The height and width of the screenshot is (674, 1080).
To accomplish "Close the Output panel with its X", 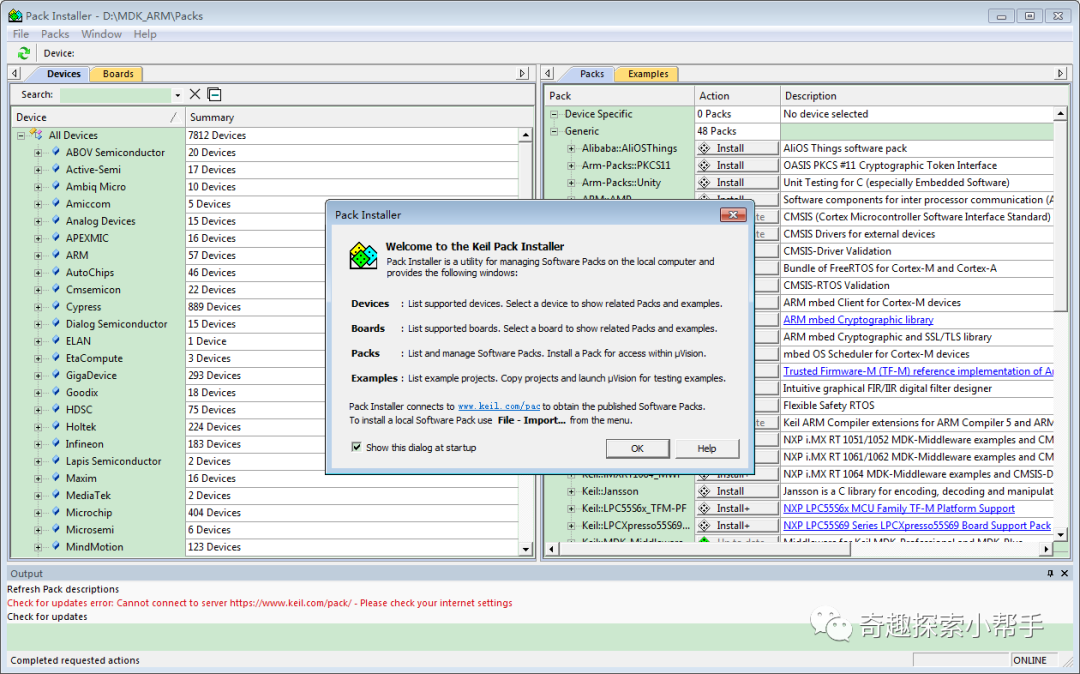I will pos(1064,573).
